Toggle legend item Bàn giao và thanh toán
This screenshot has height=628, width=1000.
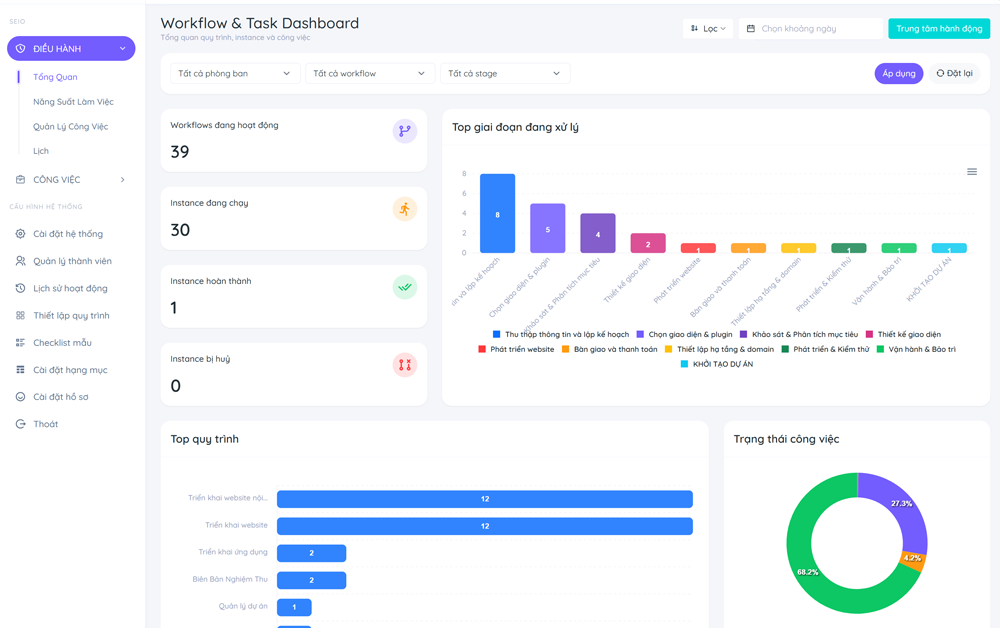(x=609, y=349)
